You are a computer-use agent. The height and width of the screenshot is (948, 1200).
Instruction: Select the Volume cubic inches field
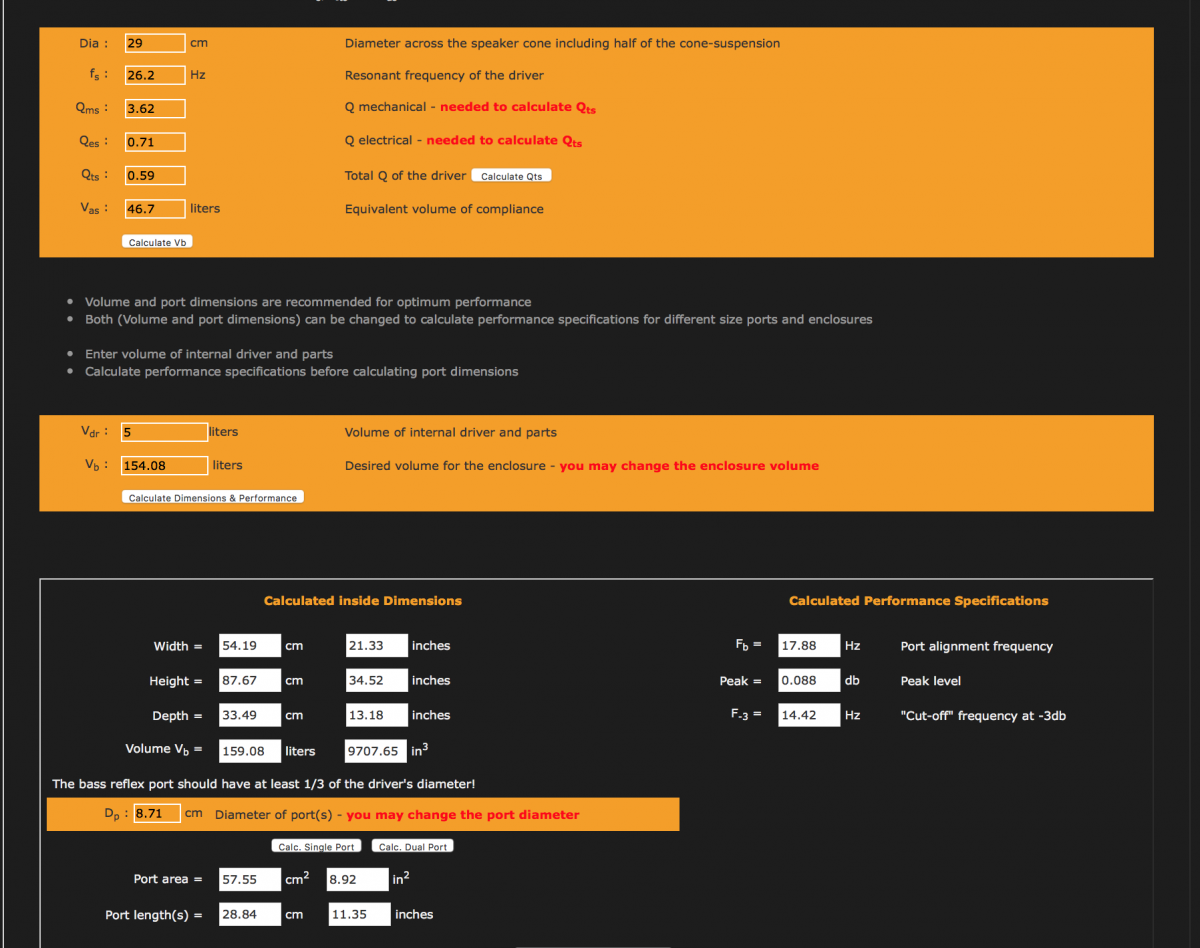coord(377,751)
